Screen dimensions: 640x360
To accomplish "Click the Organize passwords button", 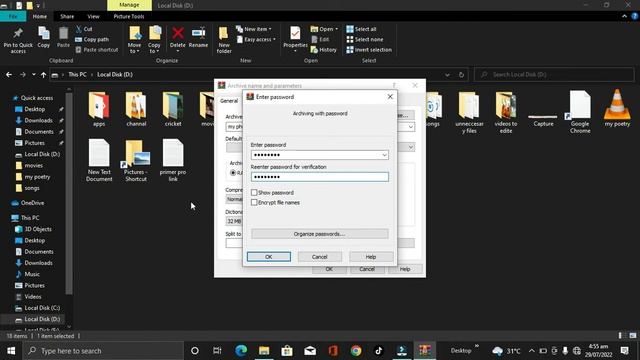I will click(320, 234).
